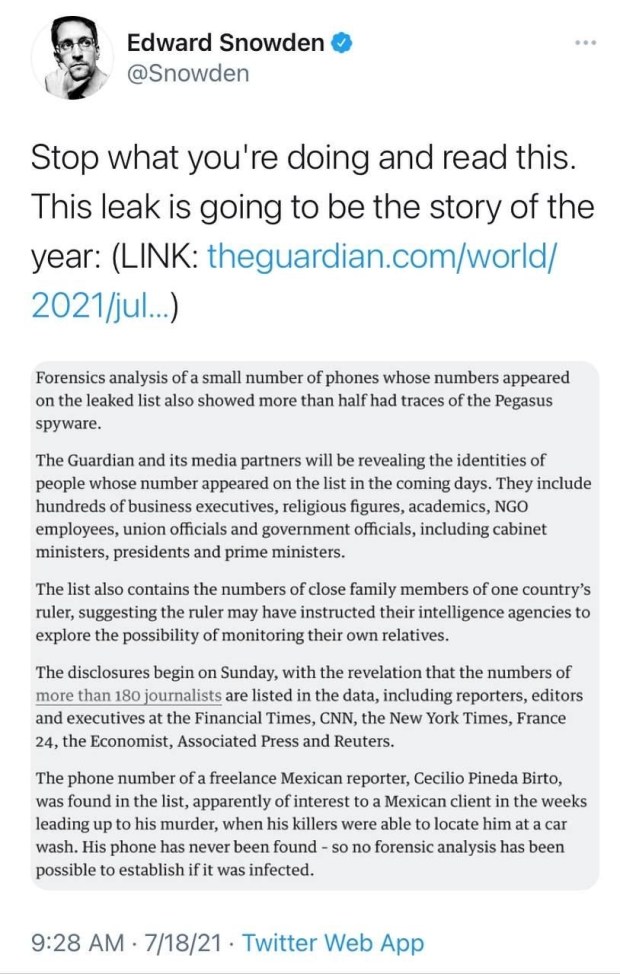The height and width of the screenshot is (974, 620).
Task: Open the Twitter Web App source link
Action: tap(333, 942)
